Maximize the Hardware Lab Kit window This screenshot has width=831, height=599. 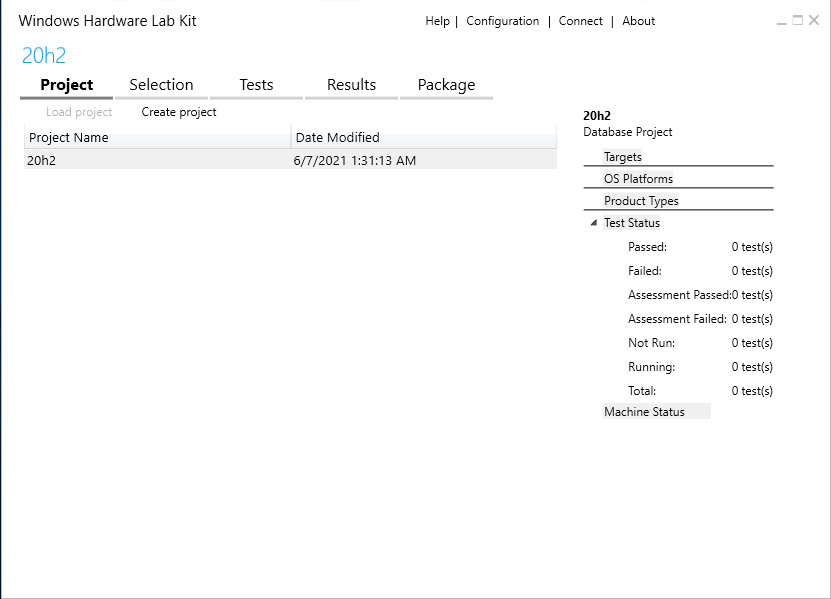click(798, 20)
